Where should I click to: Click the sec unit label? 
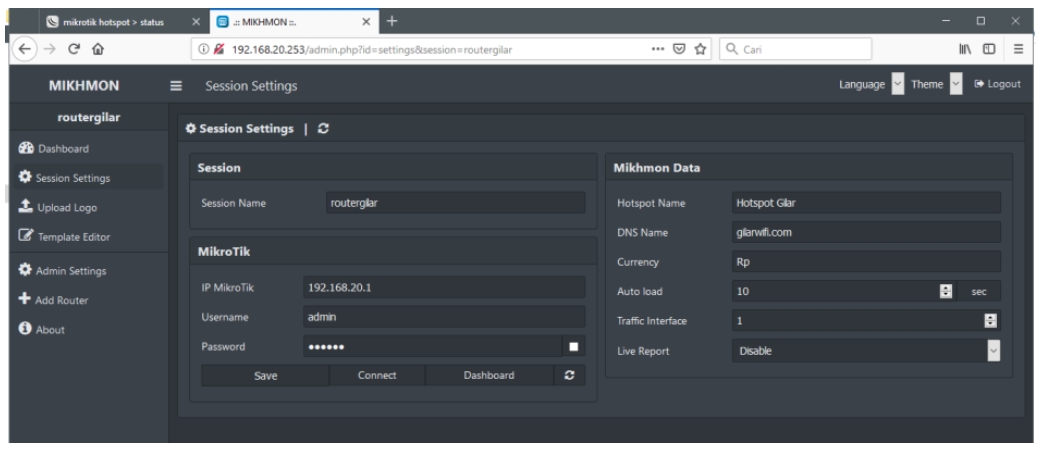click(x=979, y=291)
